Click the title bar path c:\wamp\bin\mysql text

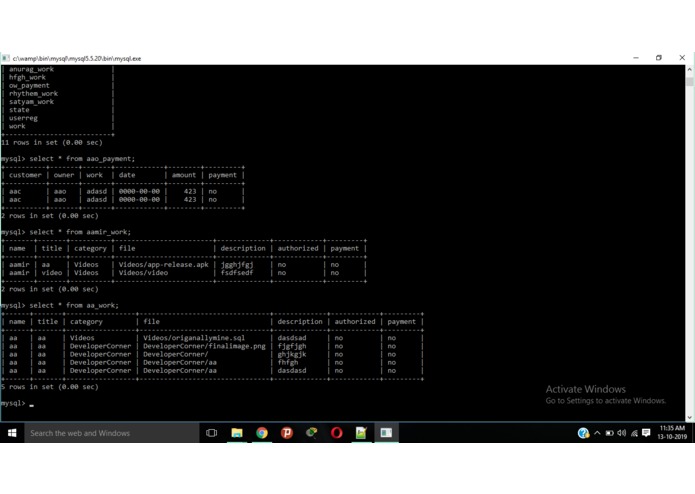[77, 58]
